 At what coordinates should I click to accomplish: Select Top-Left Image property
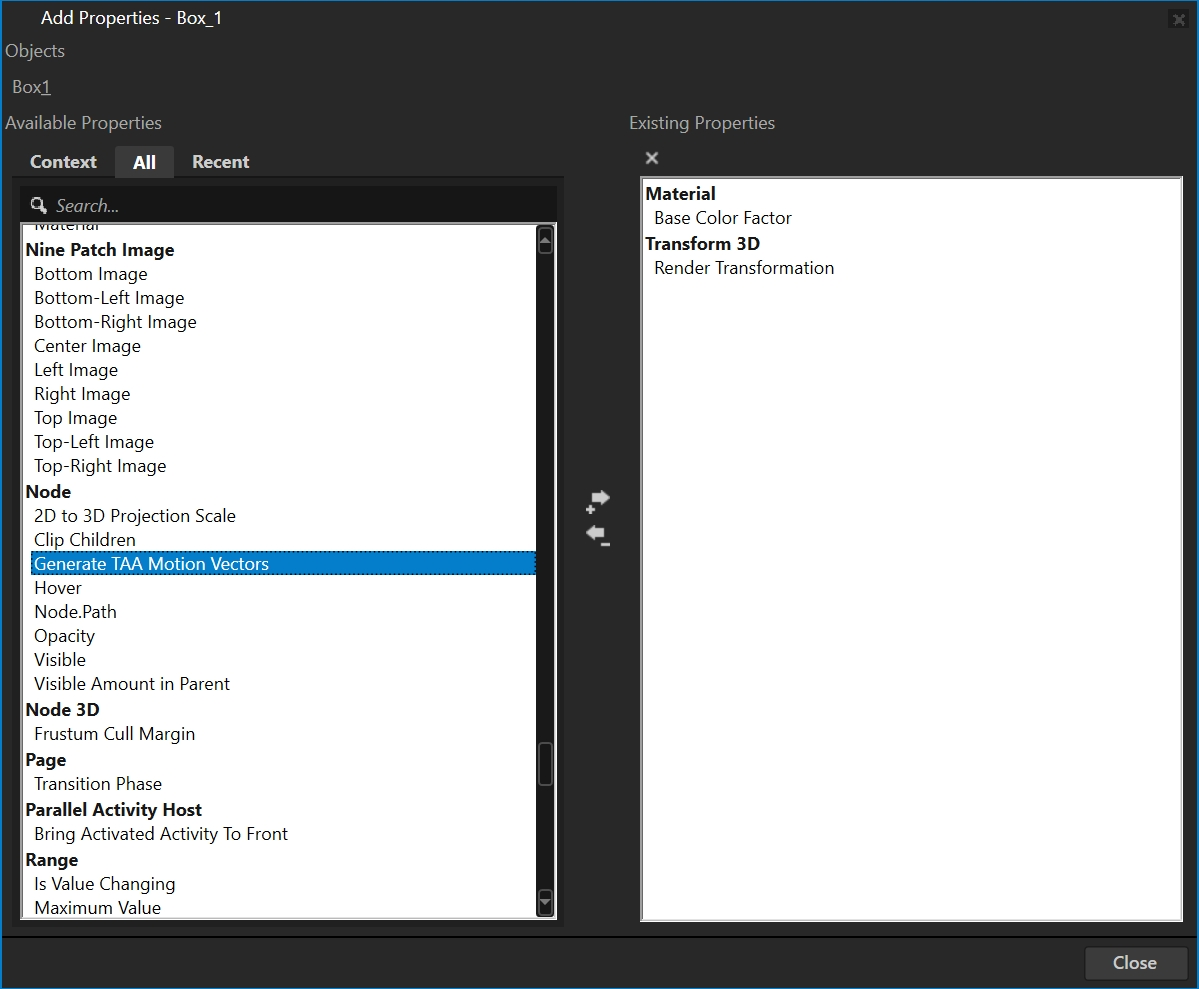pyautogui.click(x=94, y=442)
